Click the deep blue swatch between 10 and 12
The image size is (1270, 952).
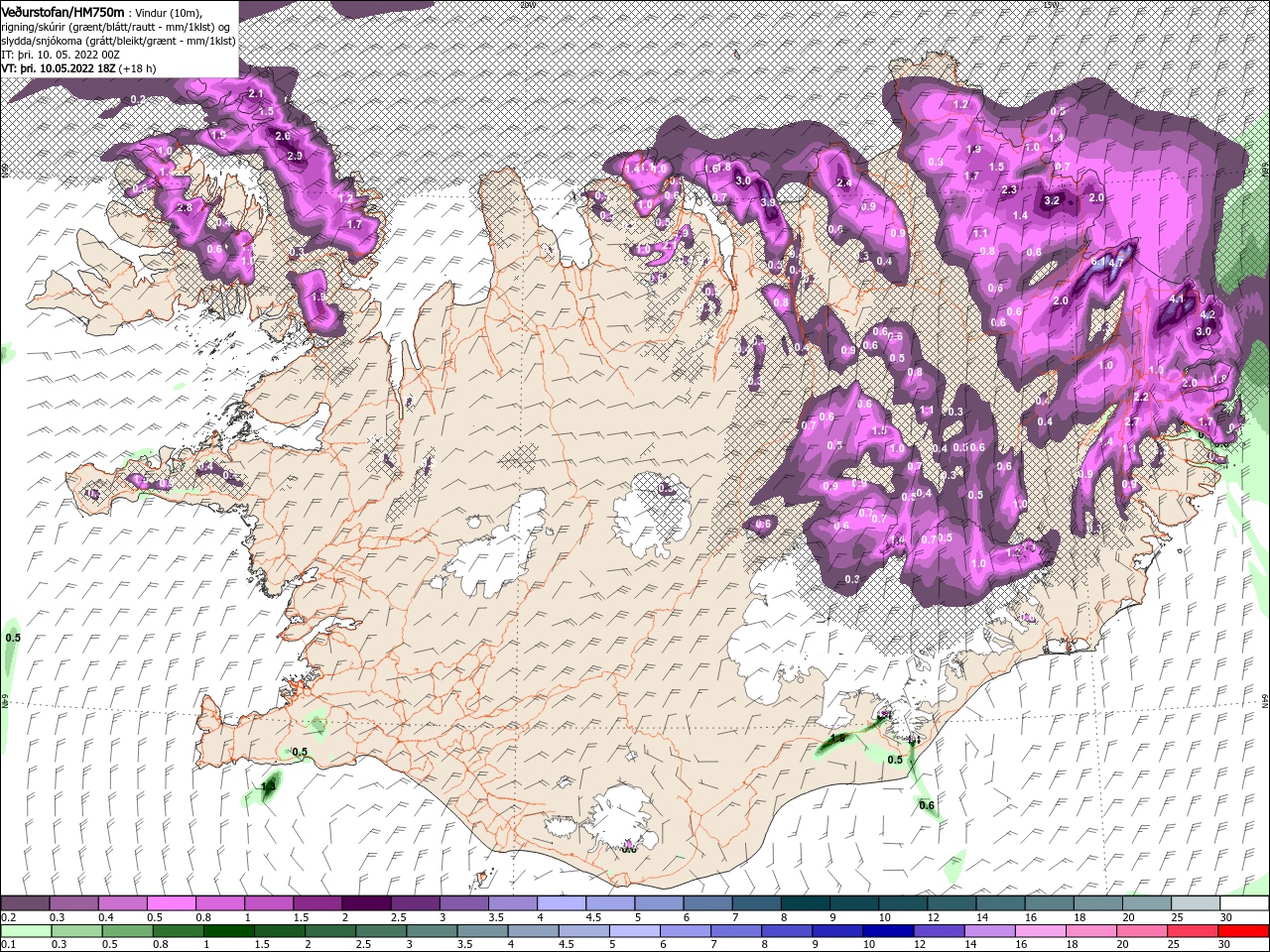[x=888, y=931]
